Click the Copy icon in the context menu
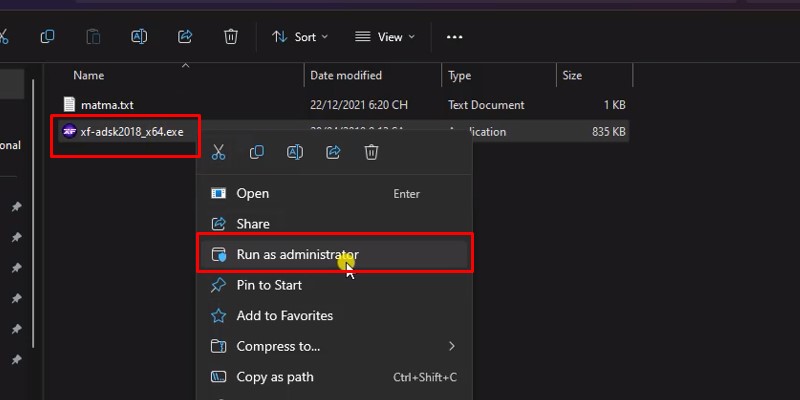Image resolution: width=800 pixels, height=400 pixels. pos(257,152)
